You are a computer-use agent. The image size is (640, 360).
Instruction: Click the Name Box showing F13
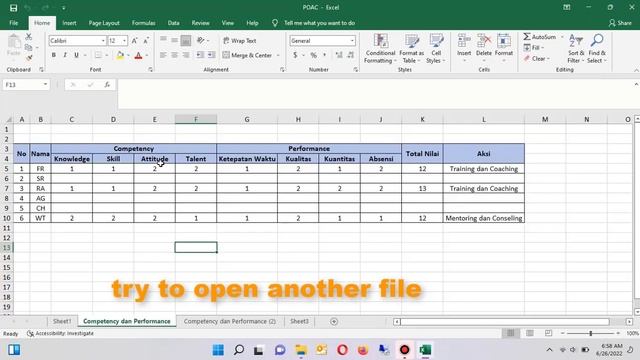click(25, 84)
